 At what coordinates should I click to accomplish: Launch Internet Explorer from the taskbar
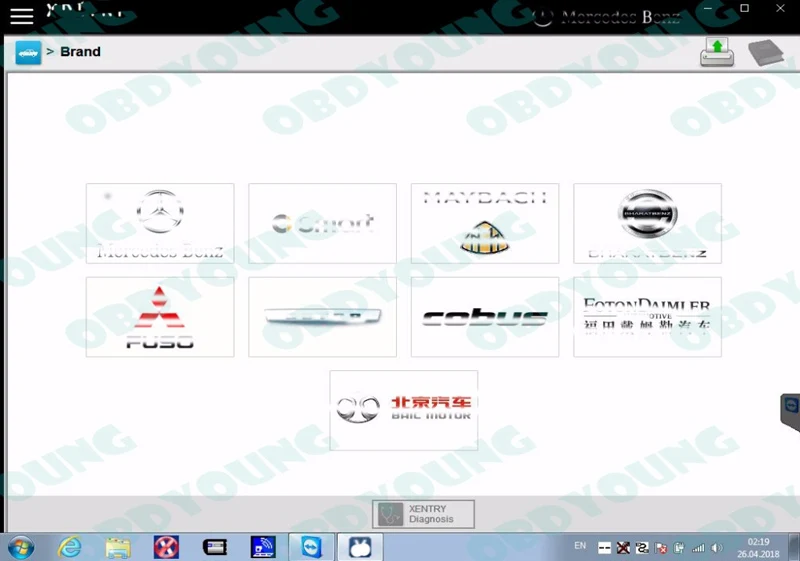coord(69,548)
